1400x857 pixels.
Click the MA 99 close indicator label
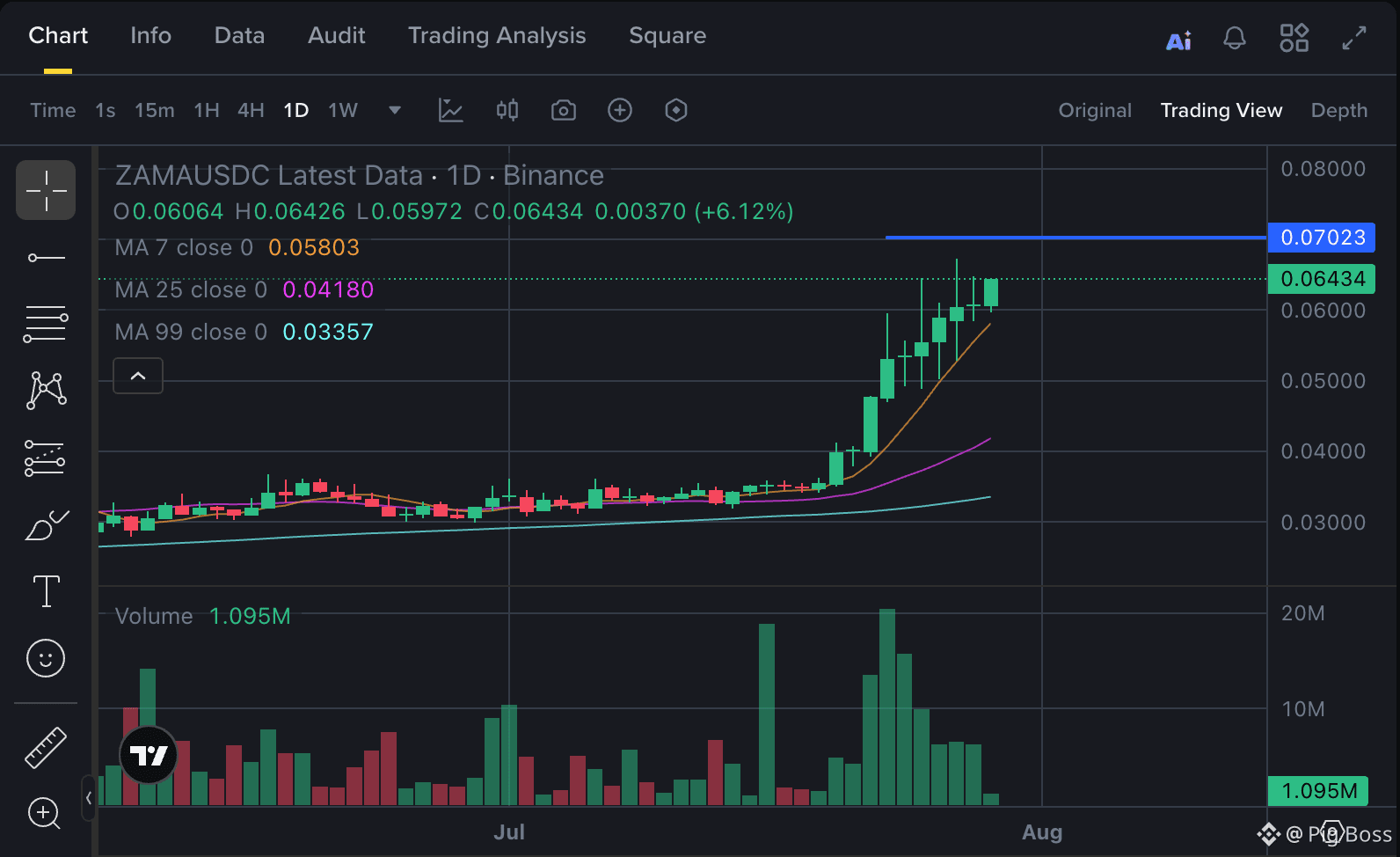(x=191, y=332)
